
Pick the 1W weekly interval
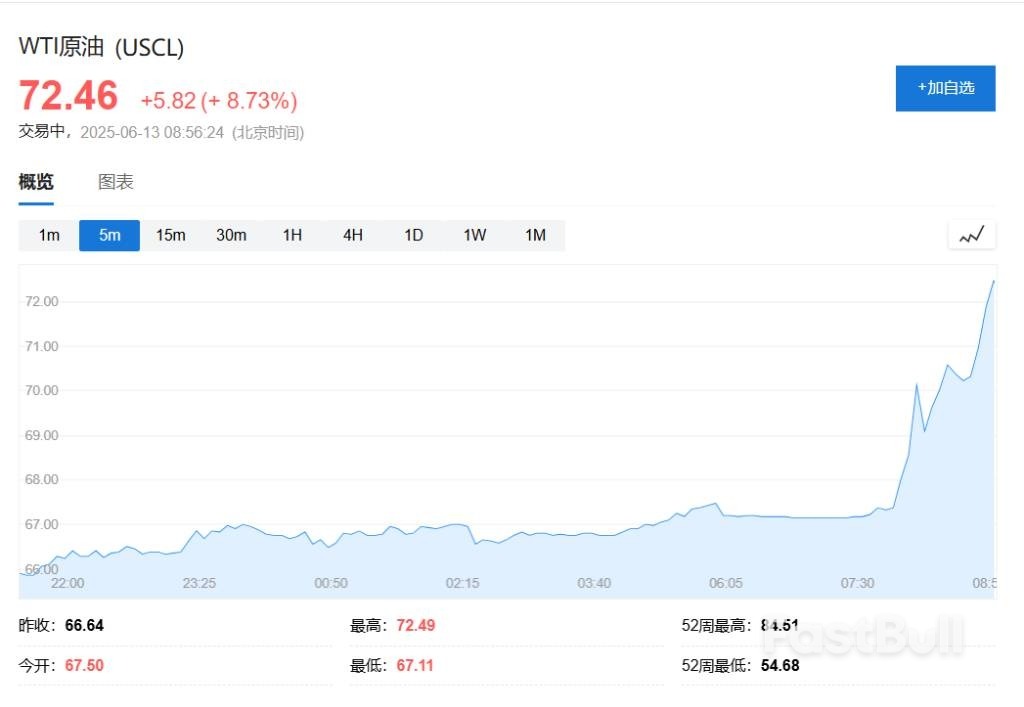[x=474, y=236]
